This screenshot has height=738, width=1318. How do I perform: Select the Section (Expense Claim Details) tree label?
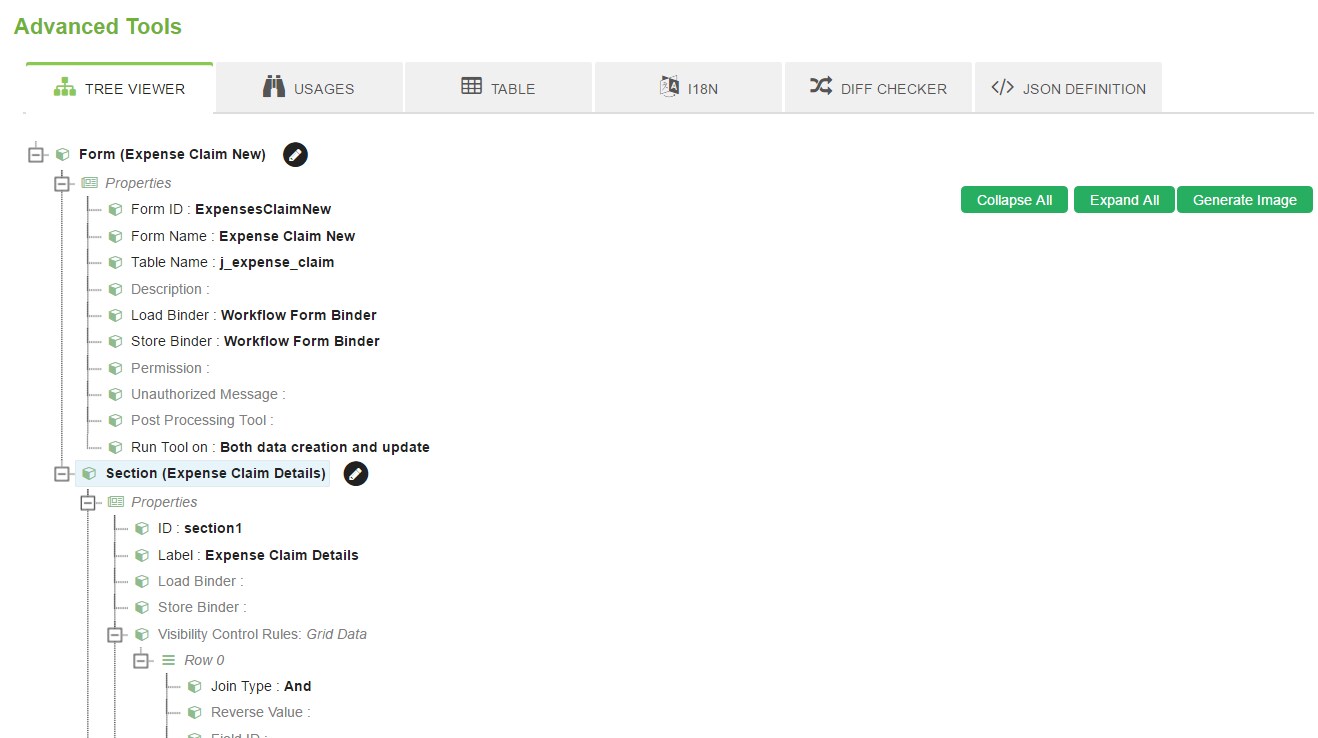coord(216,473)
